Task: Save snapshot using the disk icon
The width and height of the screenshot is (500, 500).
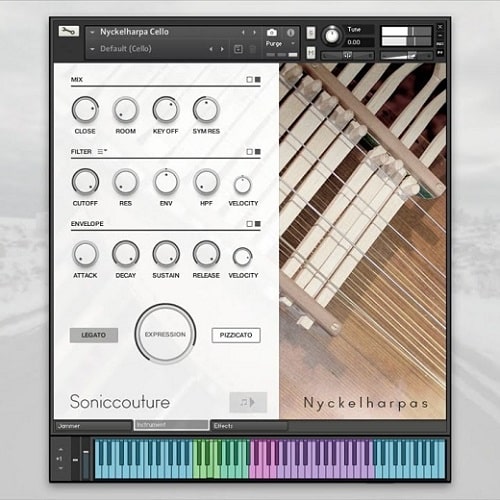Action: (238, 49)
